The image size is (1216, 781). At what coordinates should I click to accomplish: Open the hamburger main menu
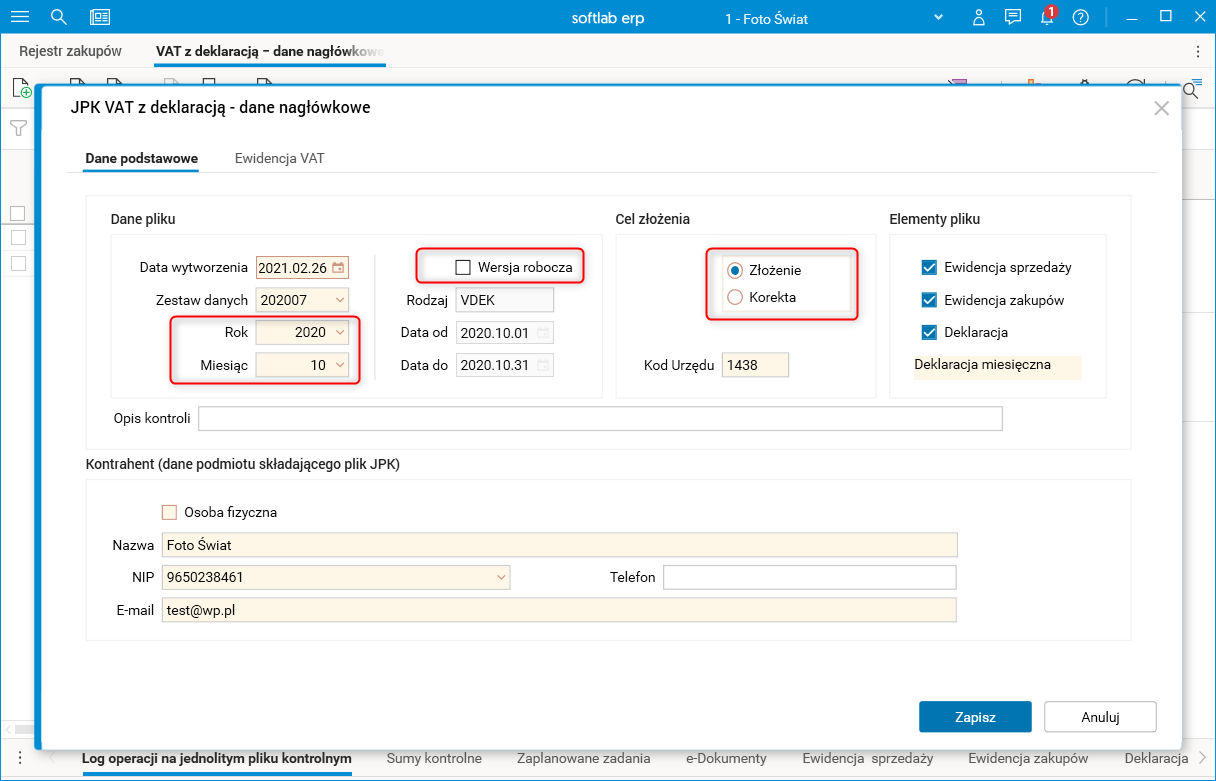pyautogui.click(x=20, y=17)
